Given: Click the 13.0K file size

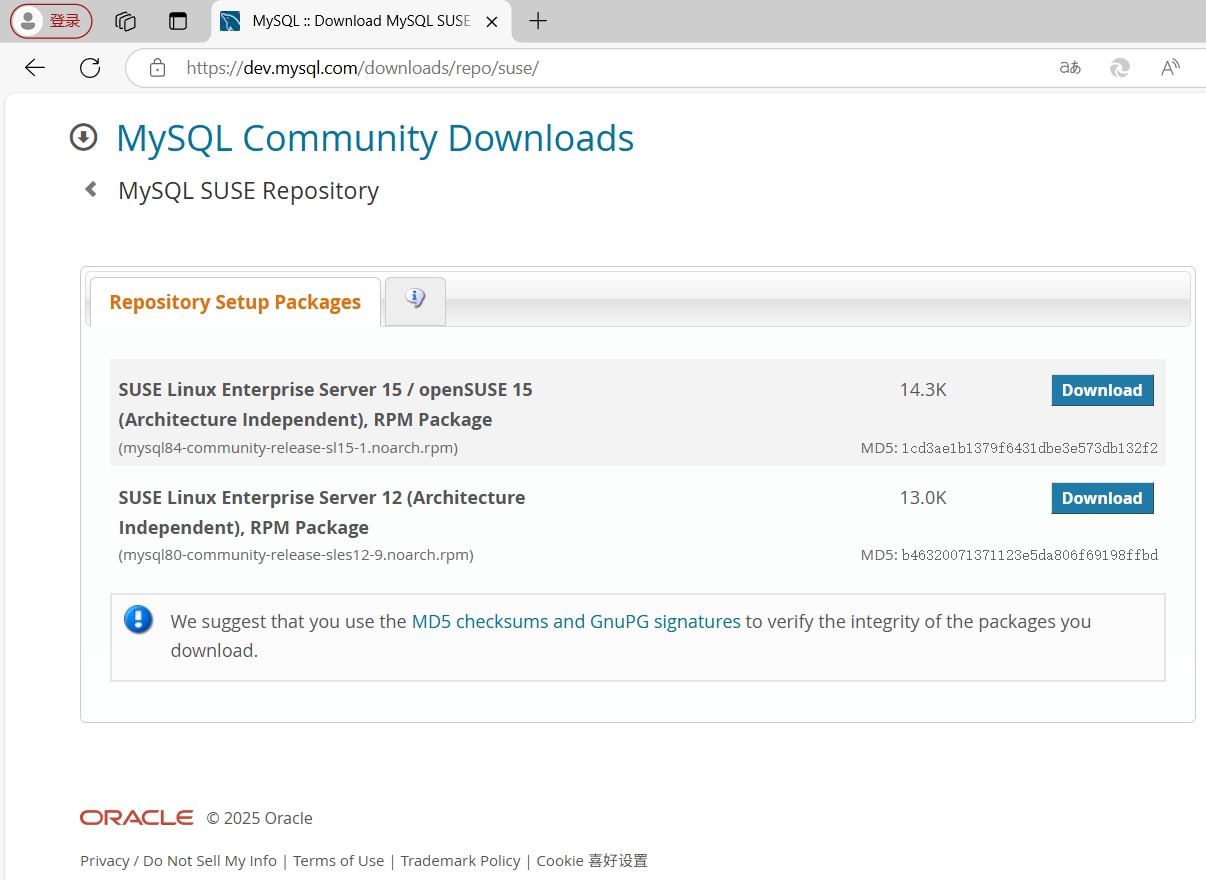Looking at the screenshot, I should (x=923, y=498).
